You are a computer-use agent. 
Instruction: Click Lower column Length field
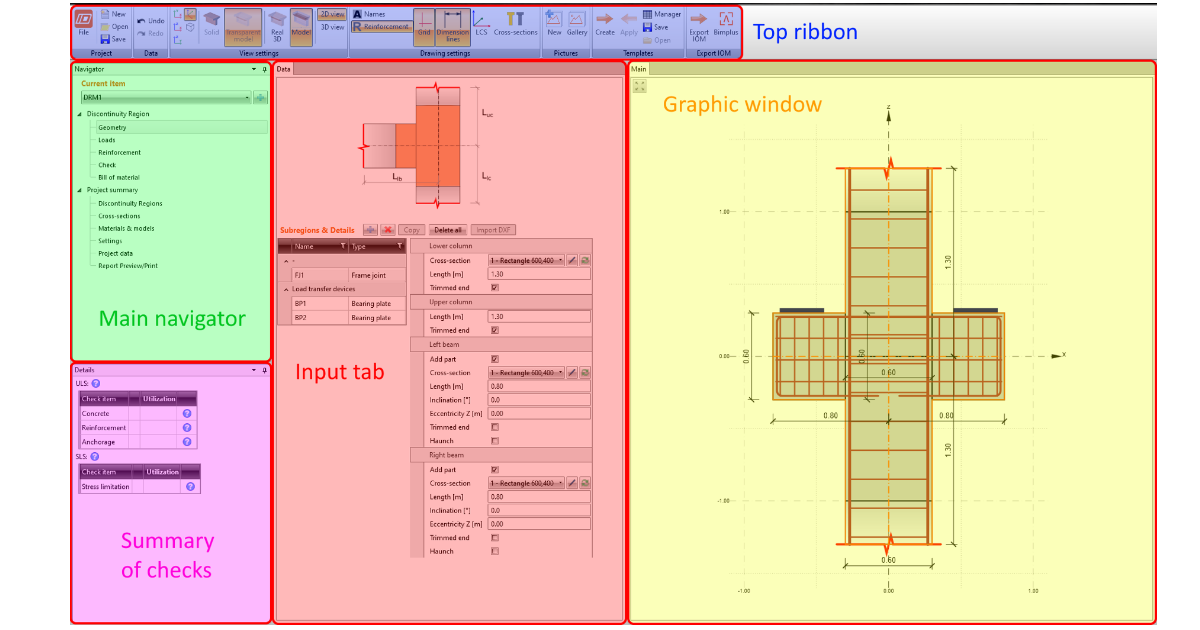pos(539,274)
